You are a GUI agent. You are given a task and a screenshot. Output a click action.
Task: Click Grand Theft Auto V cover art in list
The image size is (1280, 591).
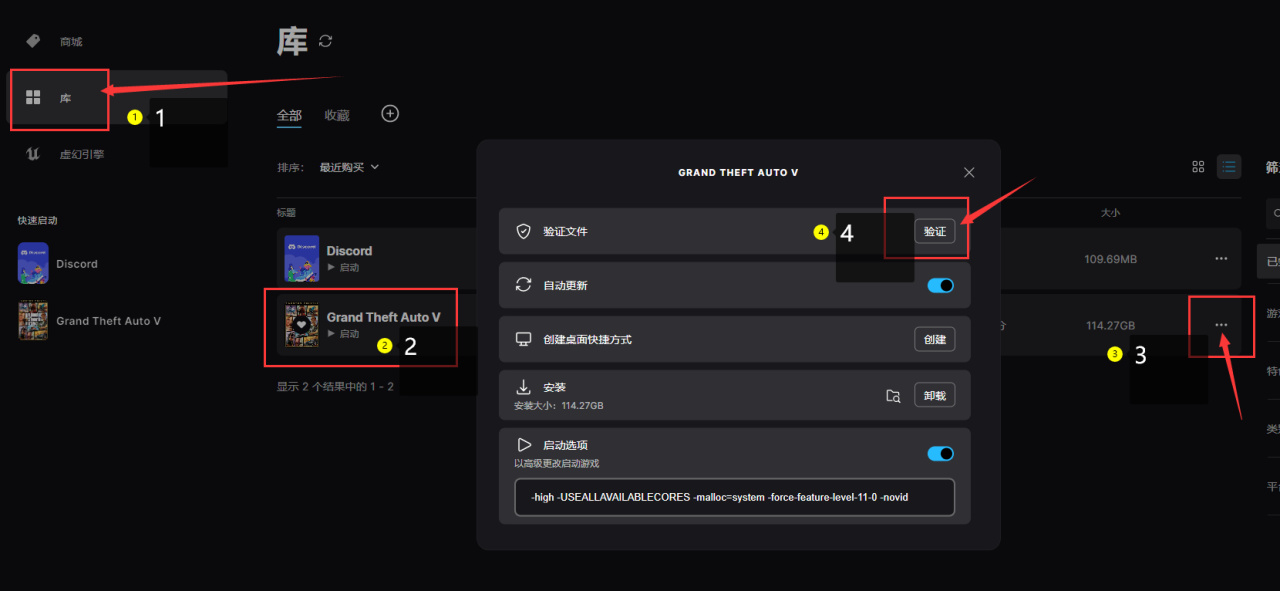click(x=302, y=325)
